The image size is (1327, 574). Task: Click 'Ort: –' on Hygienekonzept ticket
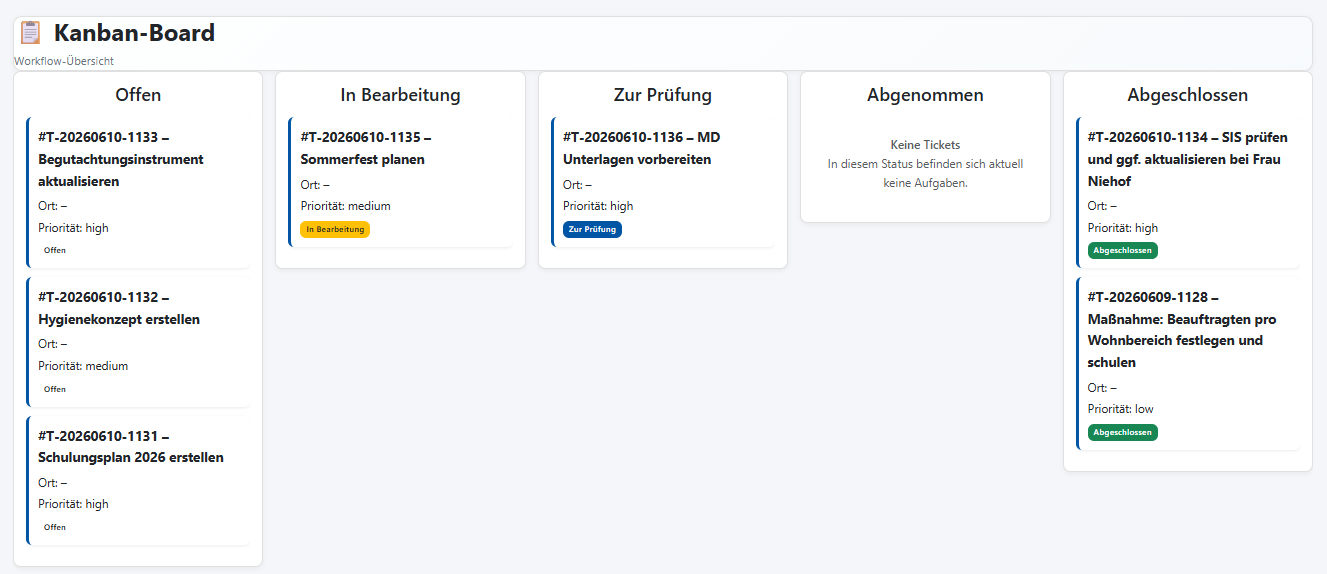(x=52, y=344)
